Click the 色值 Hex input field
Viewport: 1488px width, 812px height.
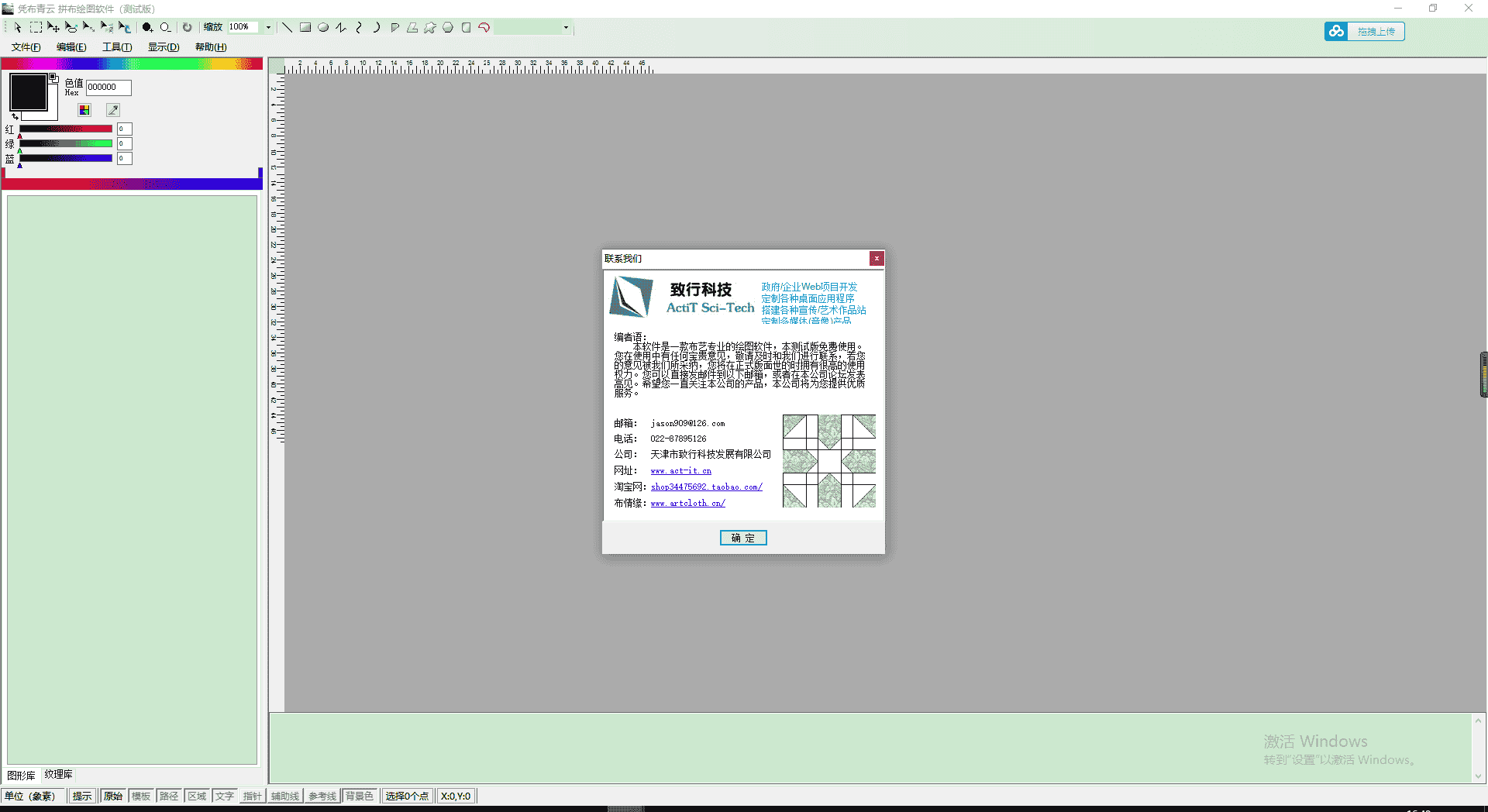pyautogui.click(x=108, y=88)
